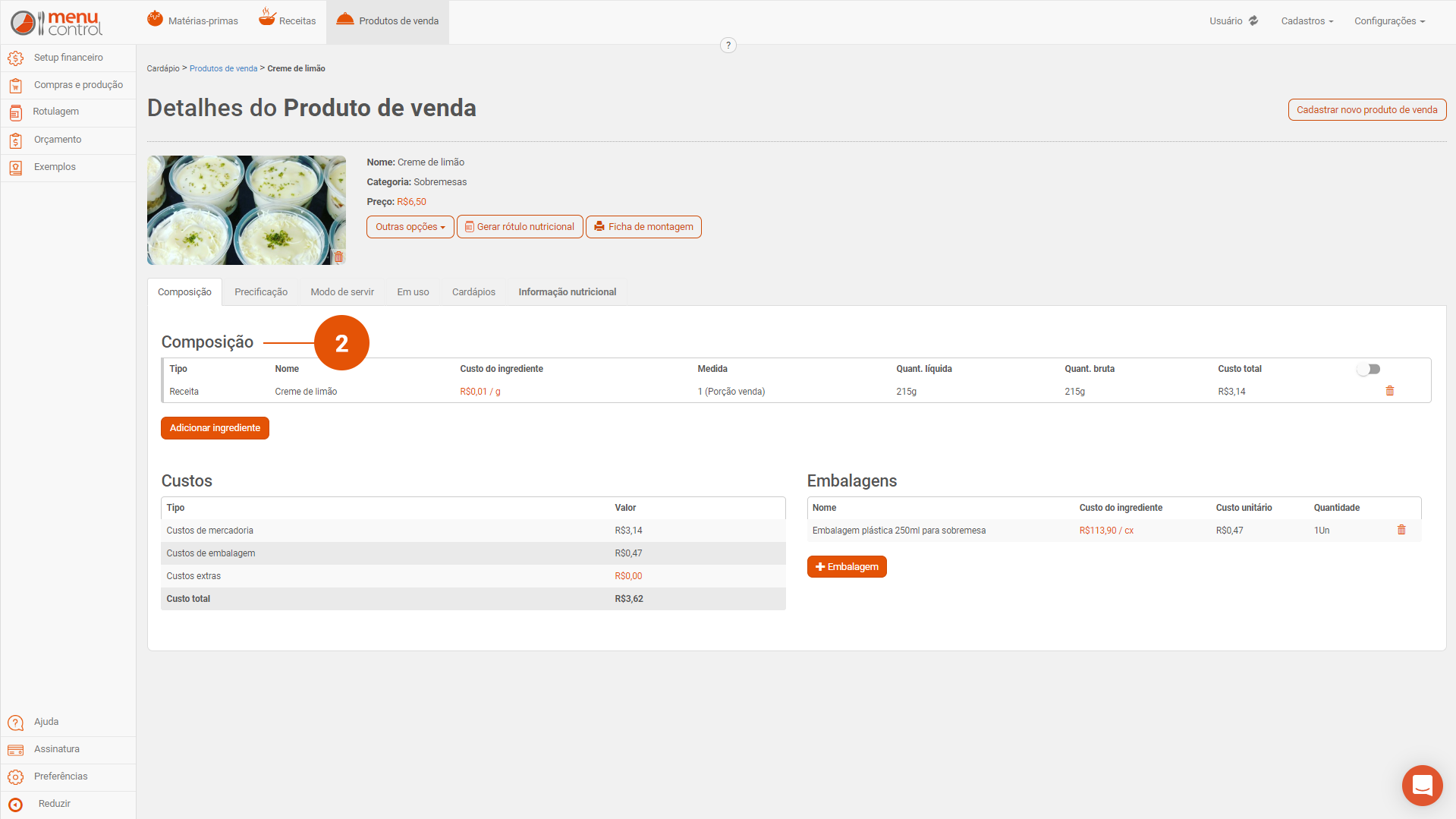Click 1 (Porção venda) measure cell
Viewport: 1456px width, 819px height.
click(731, 392)
